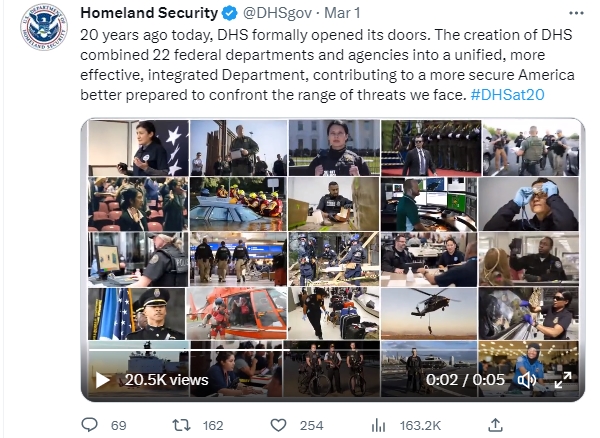Expand the video to fullscreen
Image resolution: width=600 pixels, height=438 pixels.
click(x=562, y=380)
